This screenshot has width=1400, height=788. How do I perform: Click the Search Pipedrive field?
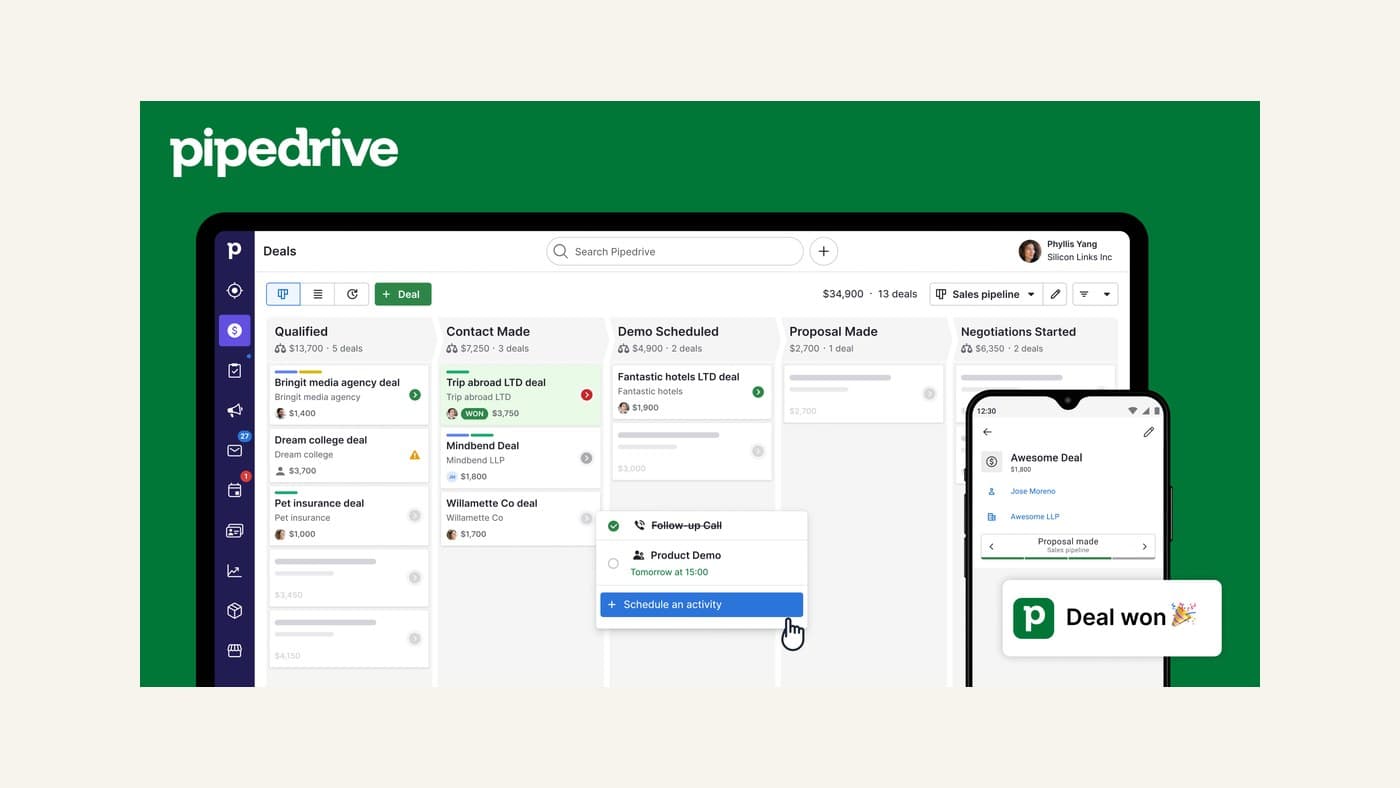(x=675, y=251)
